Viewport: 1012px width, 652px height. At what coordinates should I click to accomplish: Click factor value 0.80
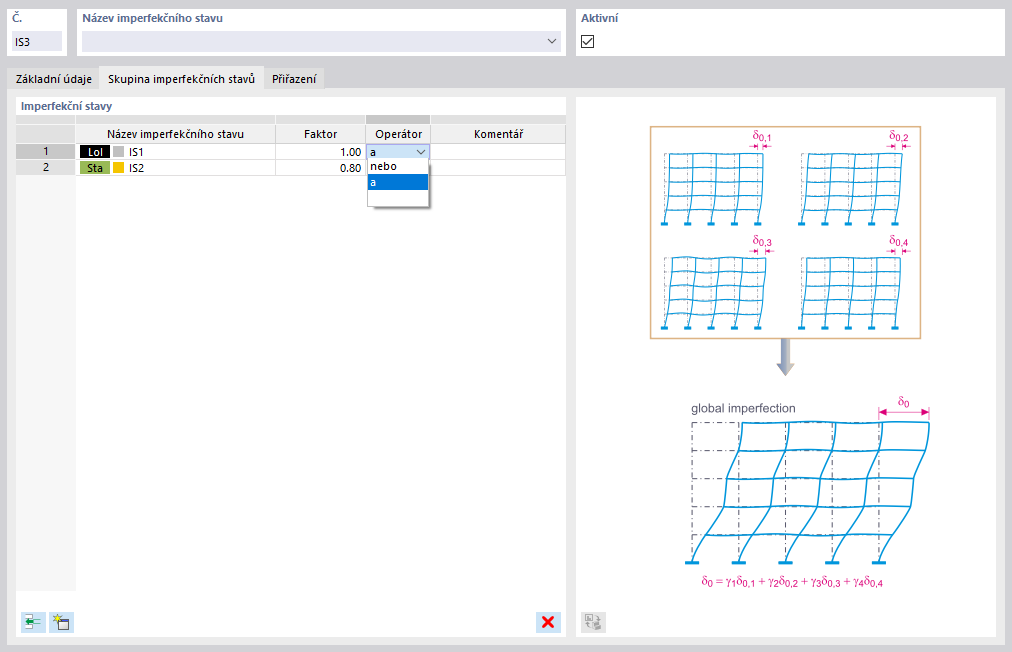(x=321, y=168)
